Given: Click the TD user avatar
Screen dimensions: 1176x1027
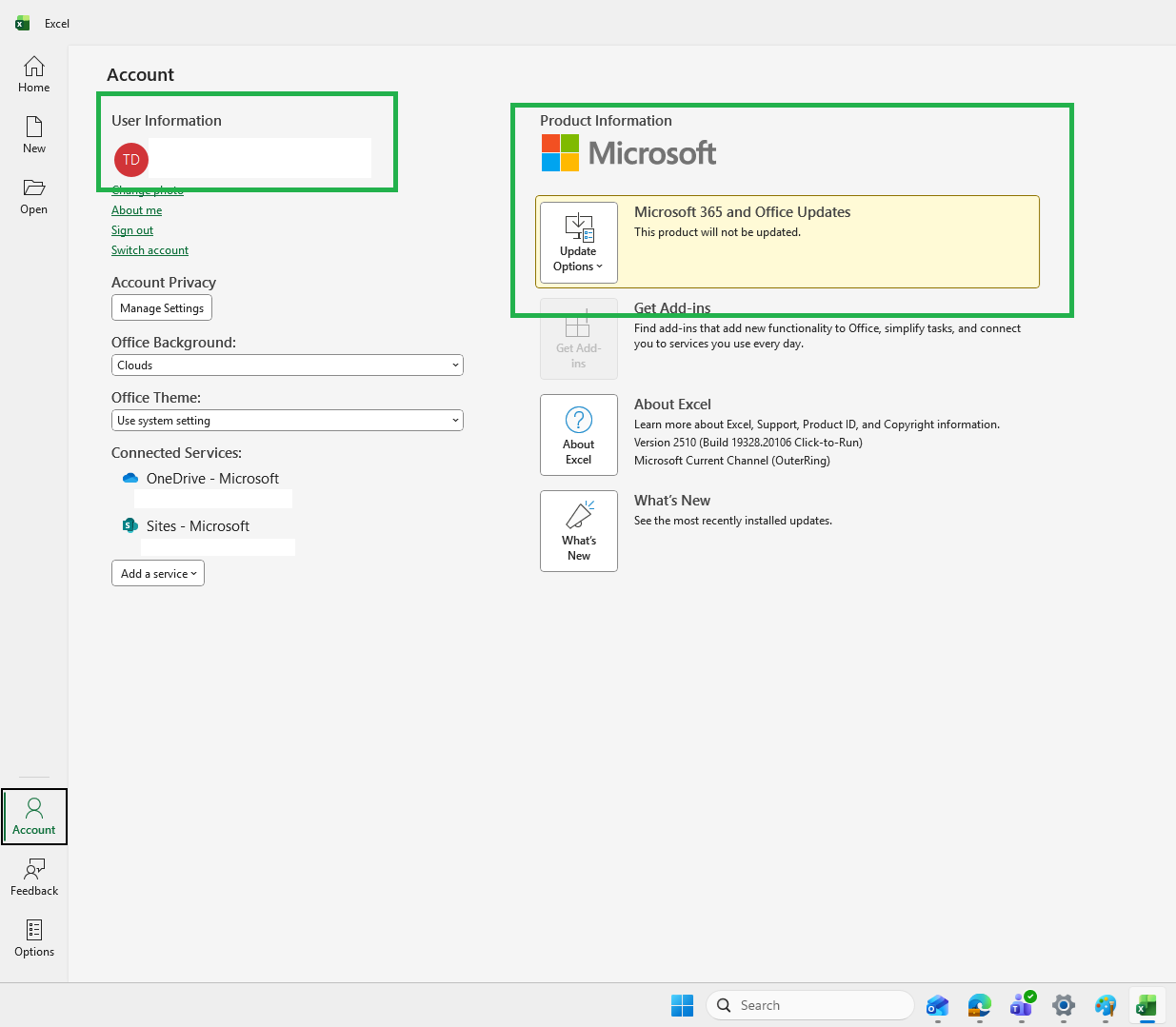Looking at the screenshot, I should [x=131, y=160].
